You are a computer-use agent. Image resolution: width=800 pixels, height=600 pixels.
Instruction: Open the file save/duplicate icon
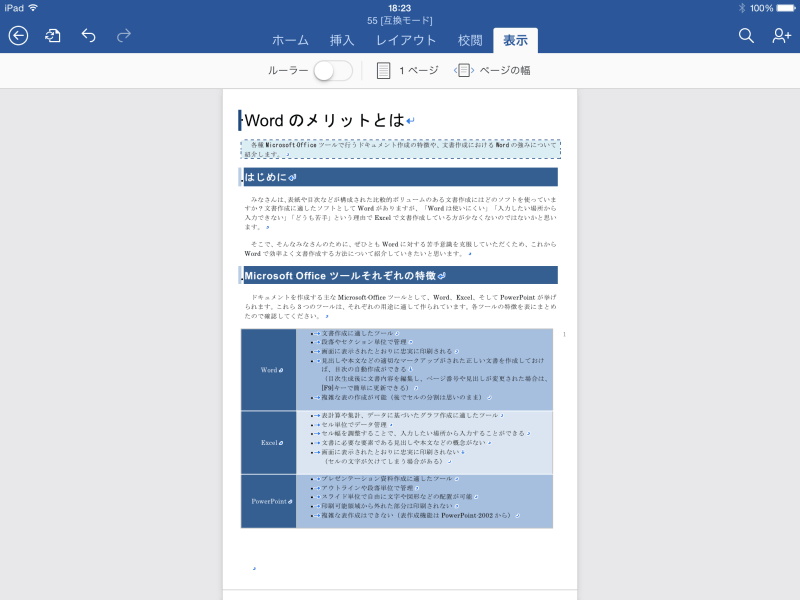(x=53, y=36)
